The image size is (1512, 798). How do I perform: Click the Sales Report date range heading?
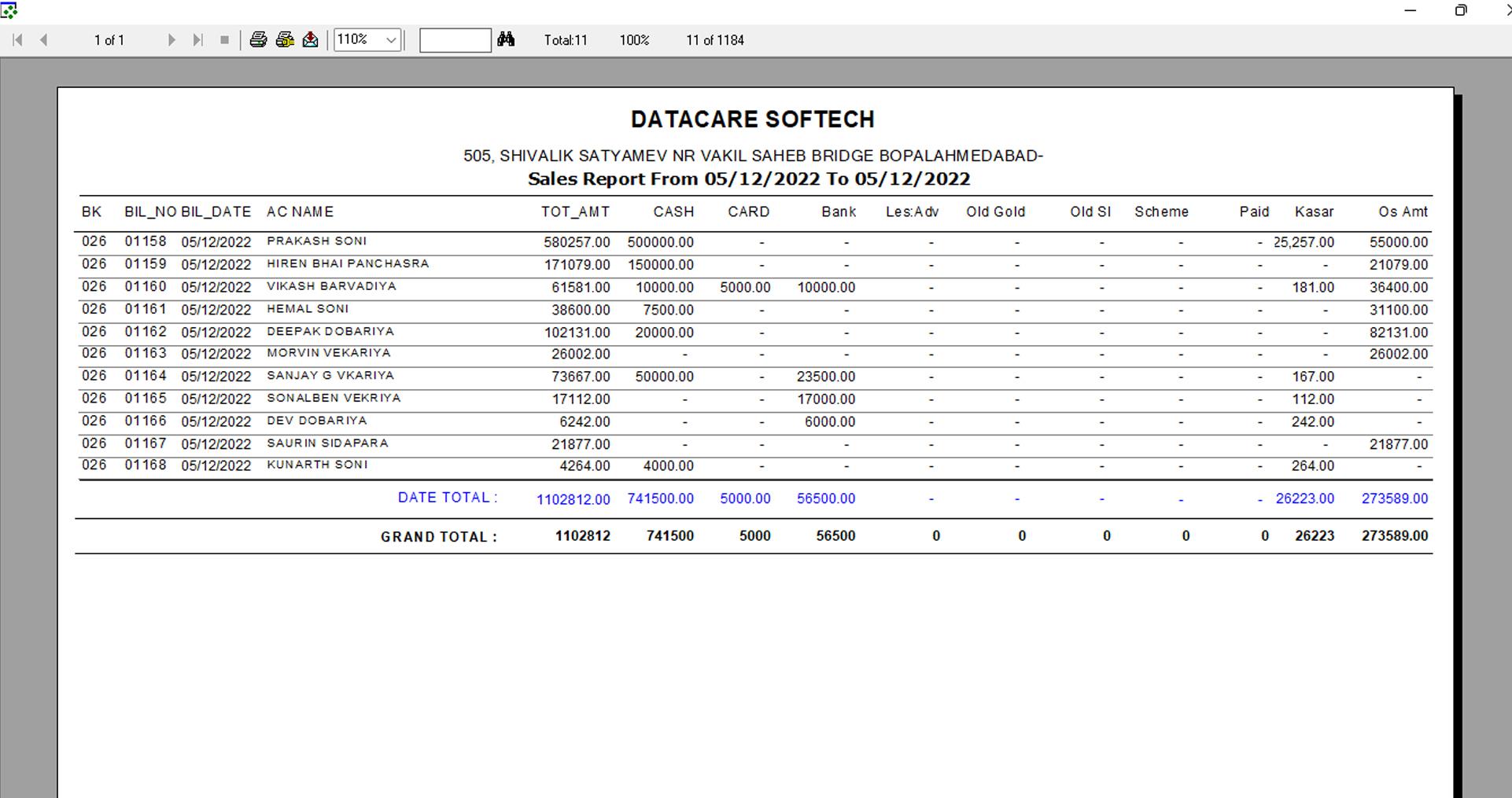pyautogui.click(x=749, y=179)
